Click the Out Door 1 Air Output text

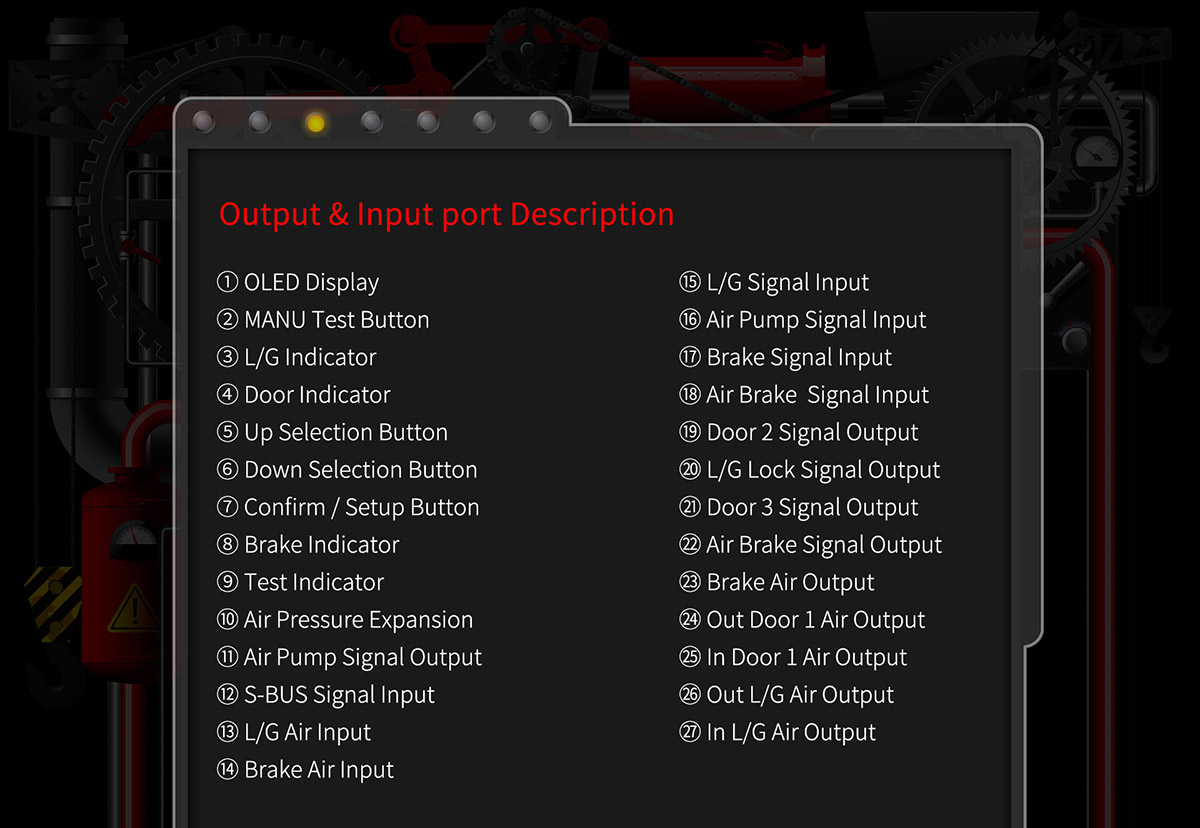802,620
